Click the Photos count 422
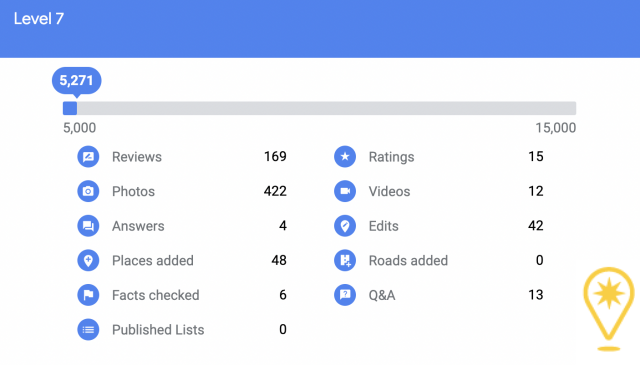The width and height of the screenshot is (640, 365). coord(275,191)
